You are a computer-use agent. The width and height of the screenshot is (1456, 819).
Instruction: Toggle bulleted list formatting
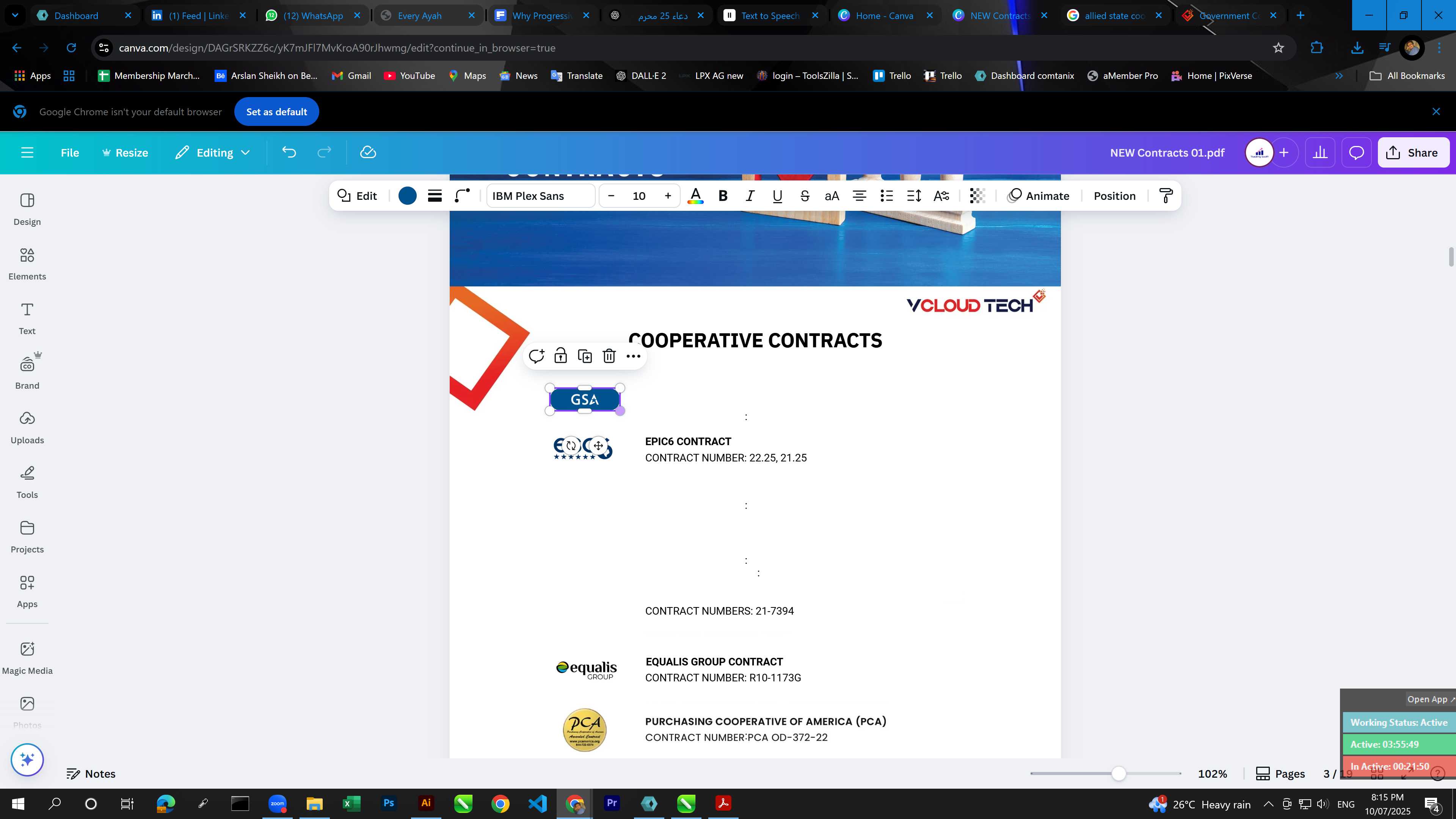coord(886,196)
